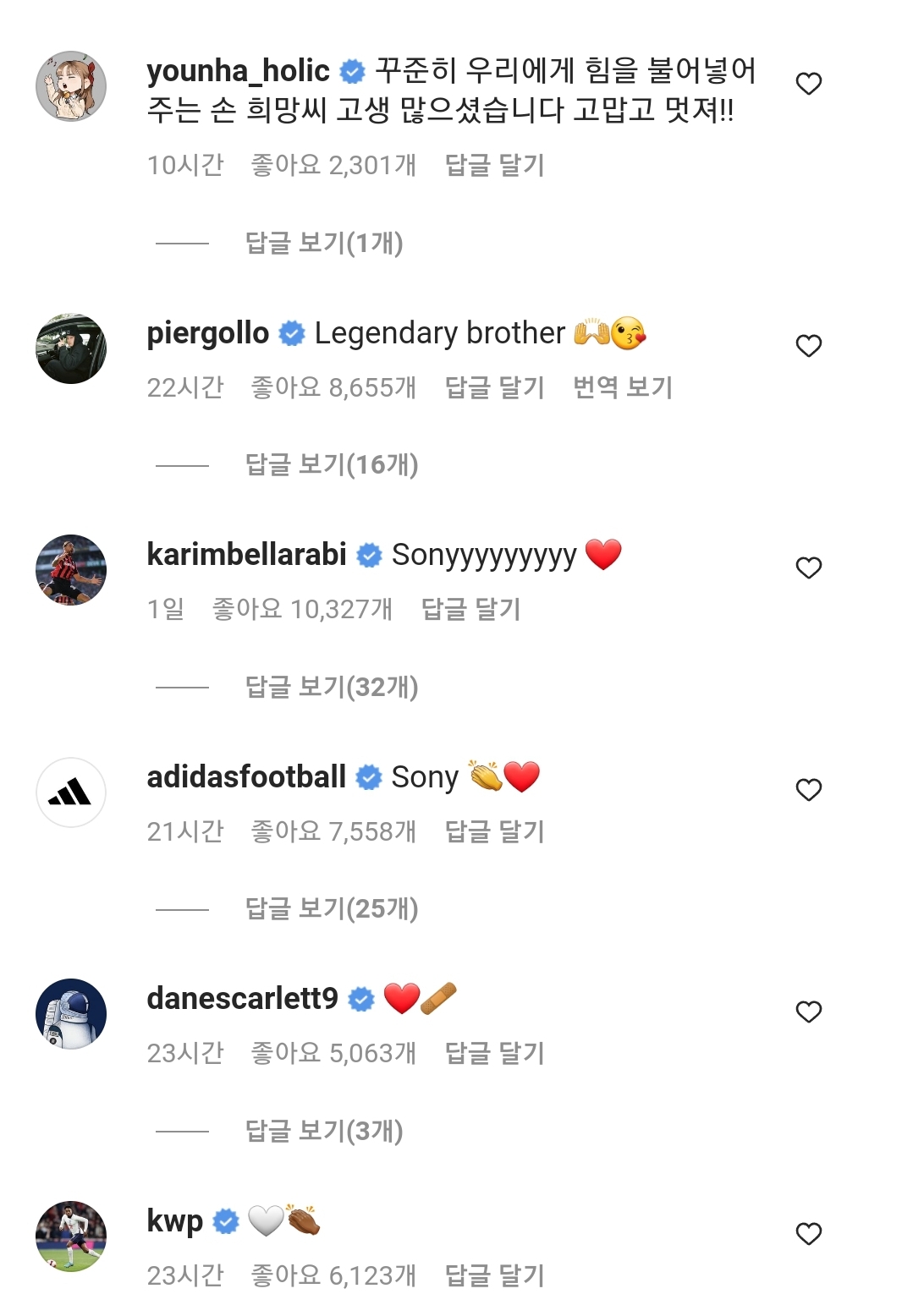Expand the 1 reply under younha_holic
Screen dimensions: 913x1316
point(323,244)
